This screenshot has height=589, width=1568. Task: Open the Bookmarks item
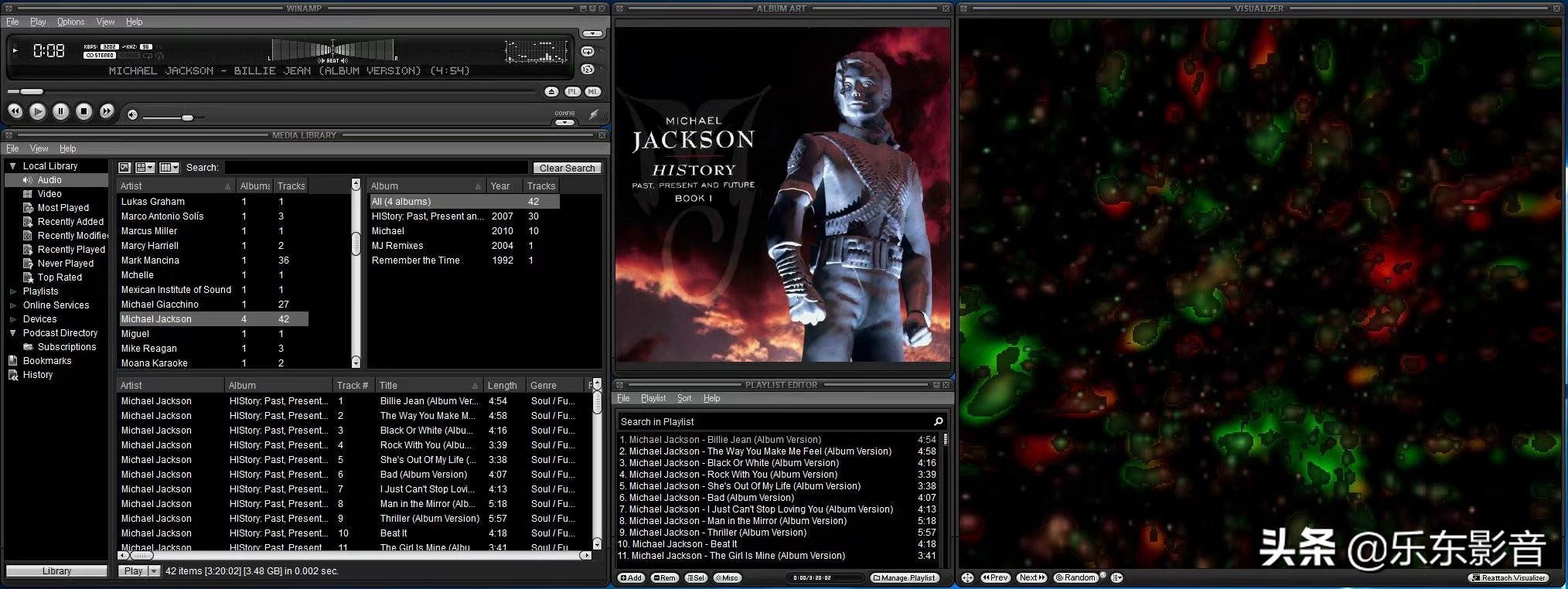coord(47,361)
